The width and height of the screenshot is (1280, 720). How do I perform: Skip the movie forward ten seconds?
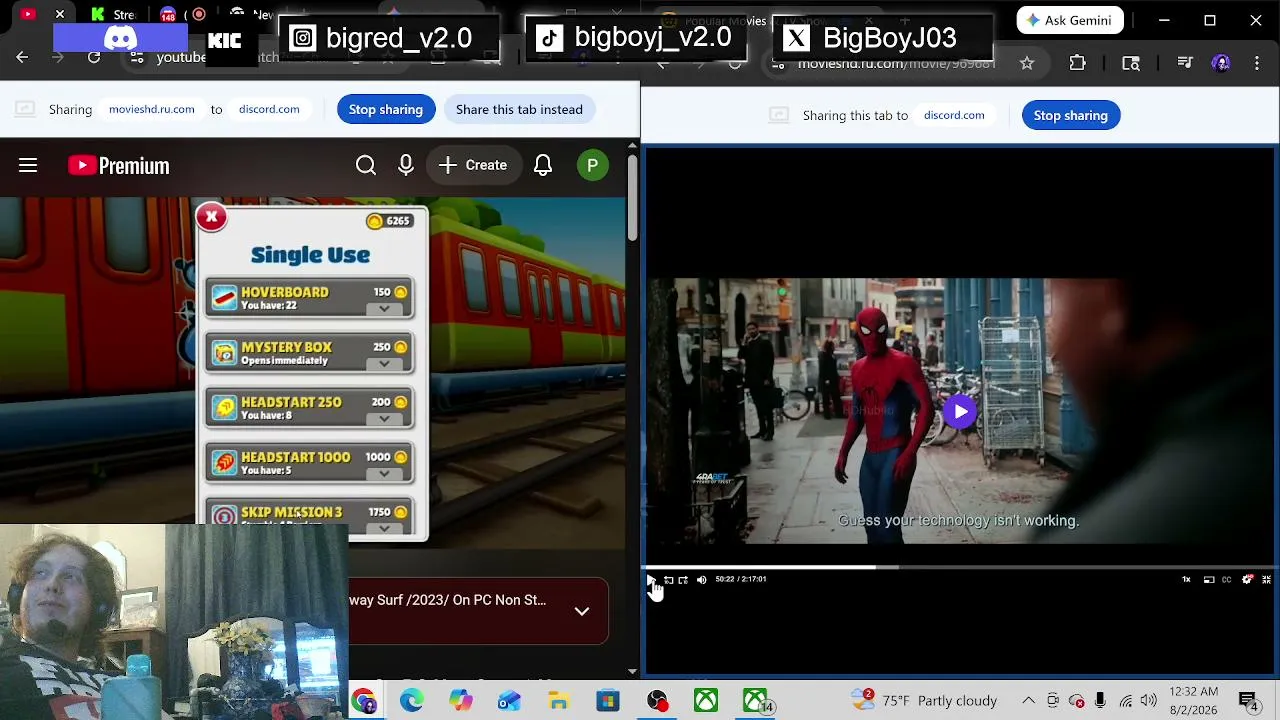pos(683,579)
